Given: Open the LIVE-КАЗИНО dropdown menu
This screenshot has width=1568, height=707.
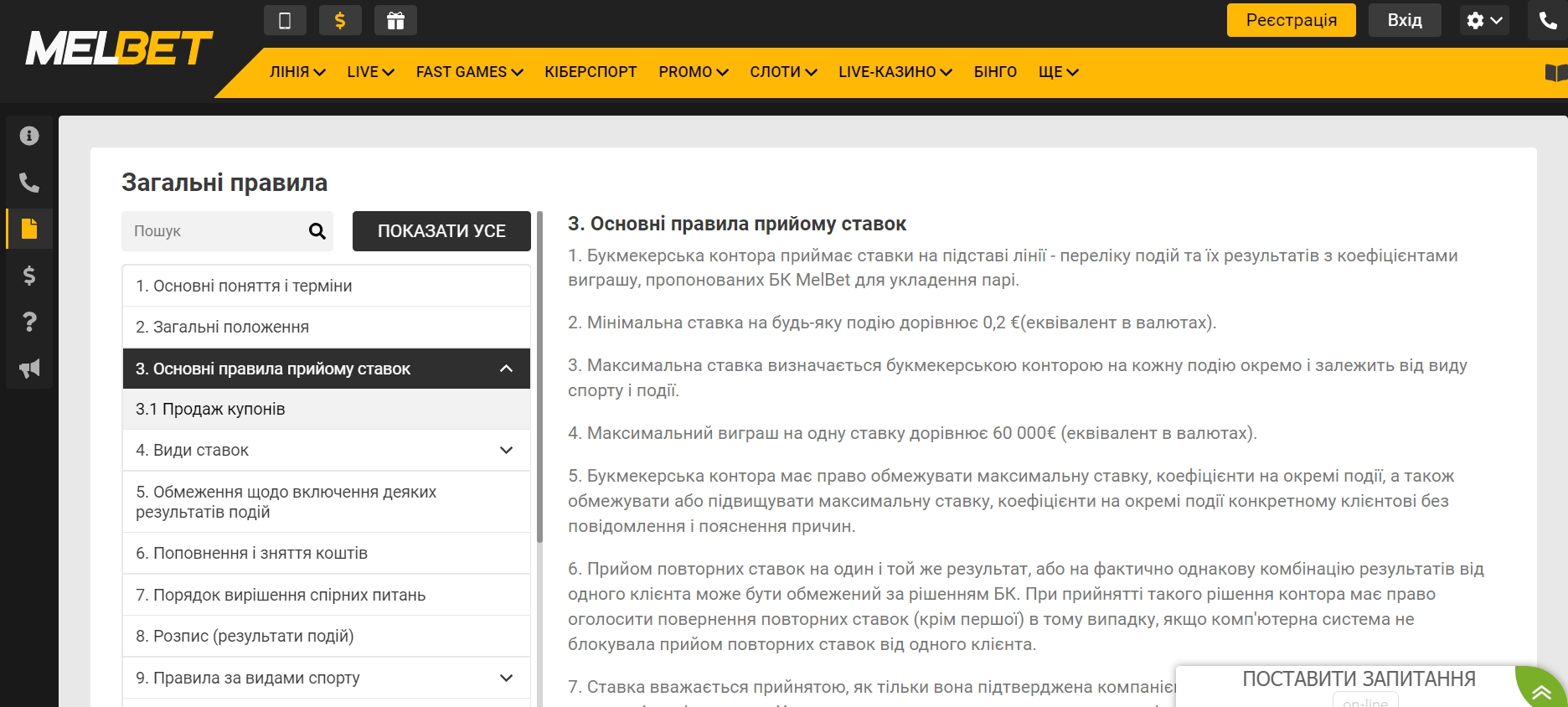Looking at the screenshot, I should (895, 72).
